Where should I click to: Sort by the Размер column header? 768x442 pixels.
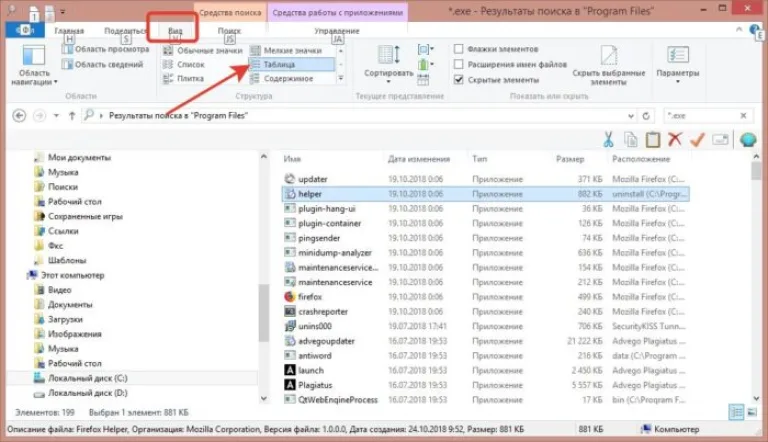[570, 159]
